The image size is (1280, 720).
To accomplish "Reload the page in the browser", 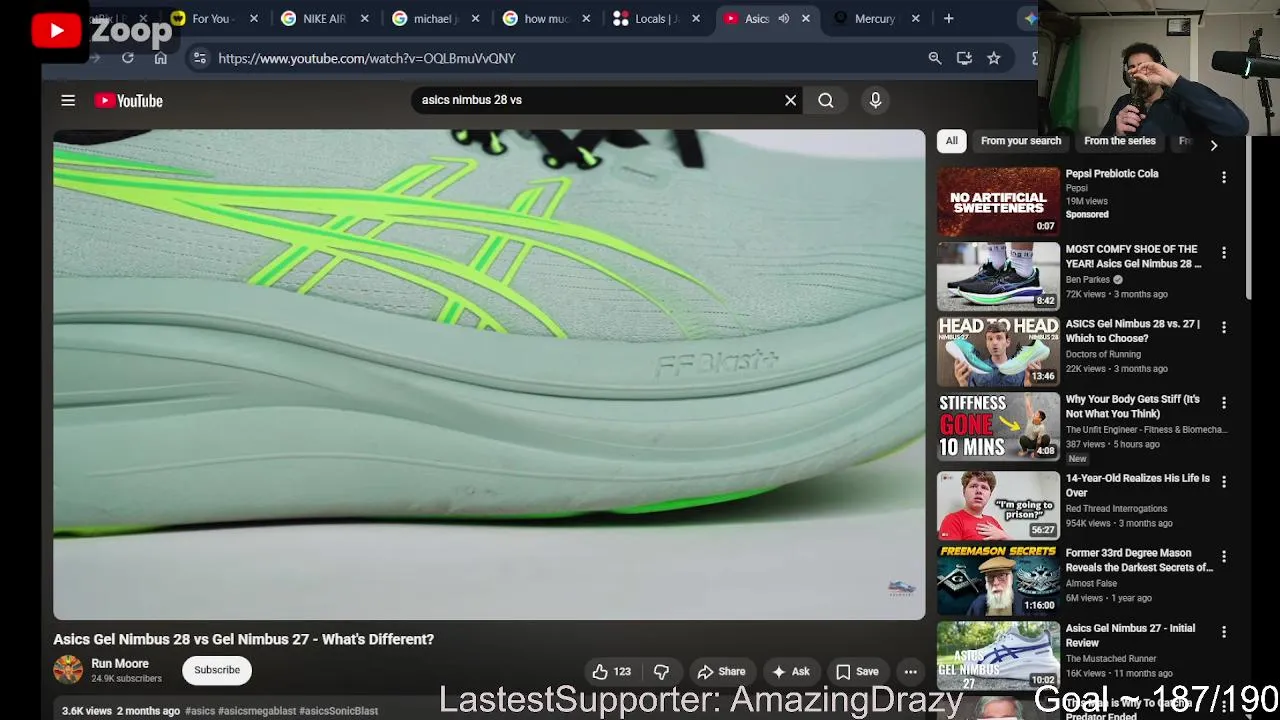I will tap(128, 58).
